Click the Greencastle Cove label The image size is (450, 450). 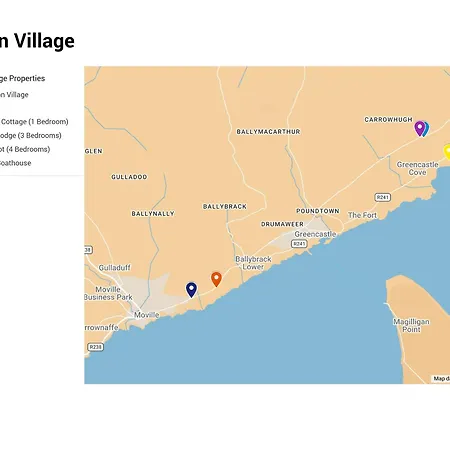tap(417, 168)
